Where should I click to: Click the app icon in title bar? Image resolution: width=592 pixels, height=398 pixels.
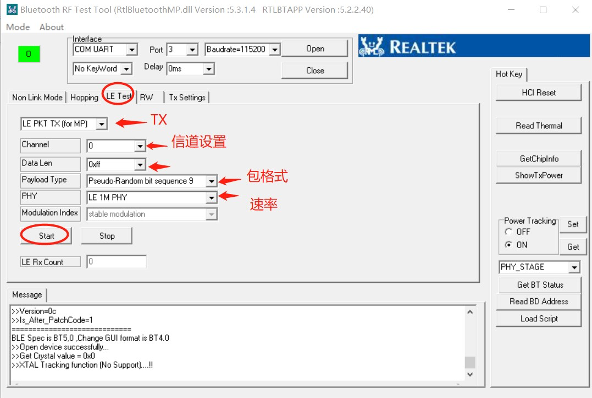12,9
